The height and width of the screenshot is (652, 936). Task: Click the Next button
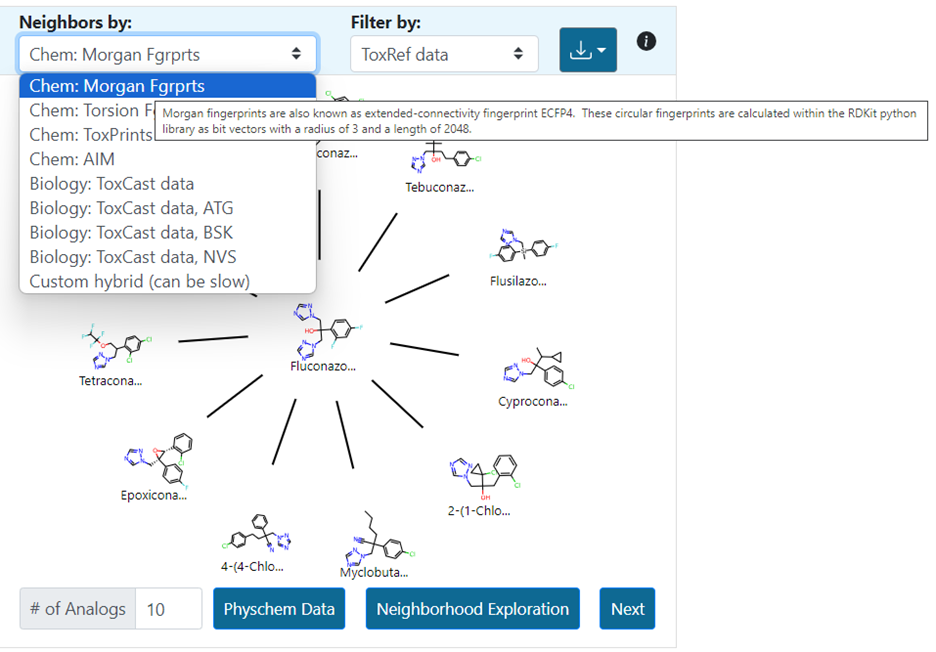627,609
